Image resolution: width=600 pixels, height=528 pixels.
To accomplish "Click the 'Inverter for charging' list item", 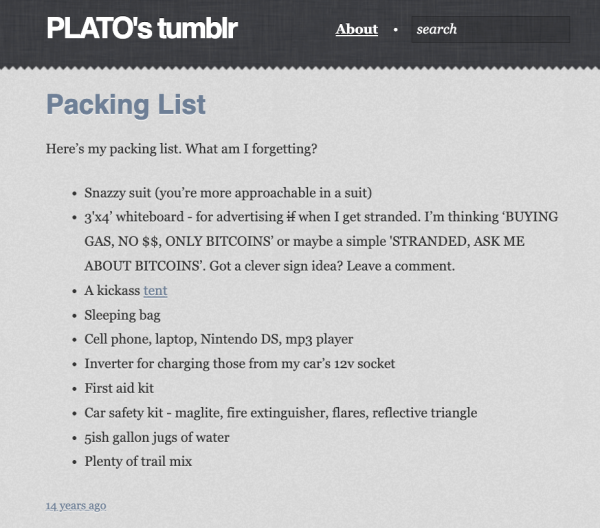I will click(x=240, y=364).
